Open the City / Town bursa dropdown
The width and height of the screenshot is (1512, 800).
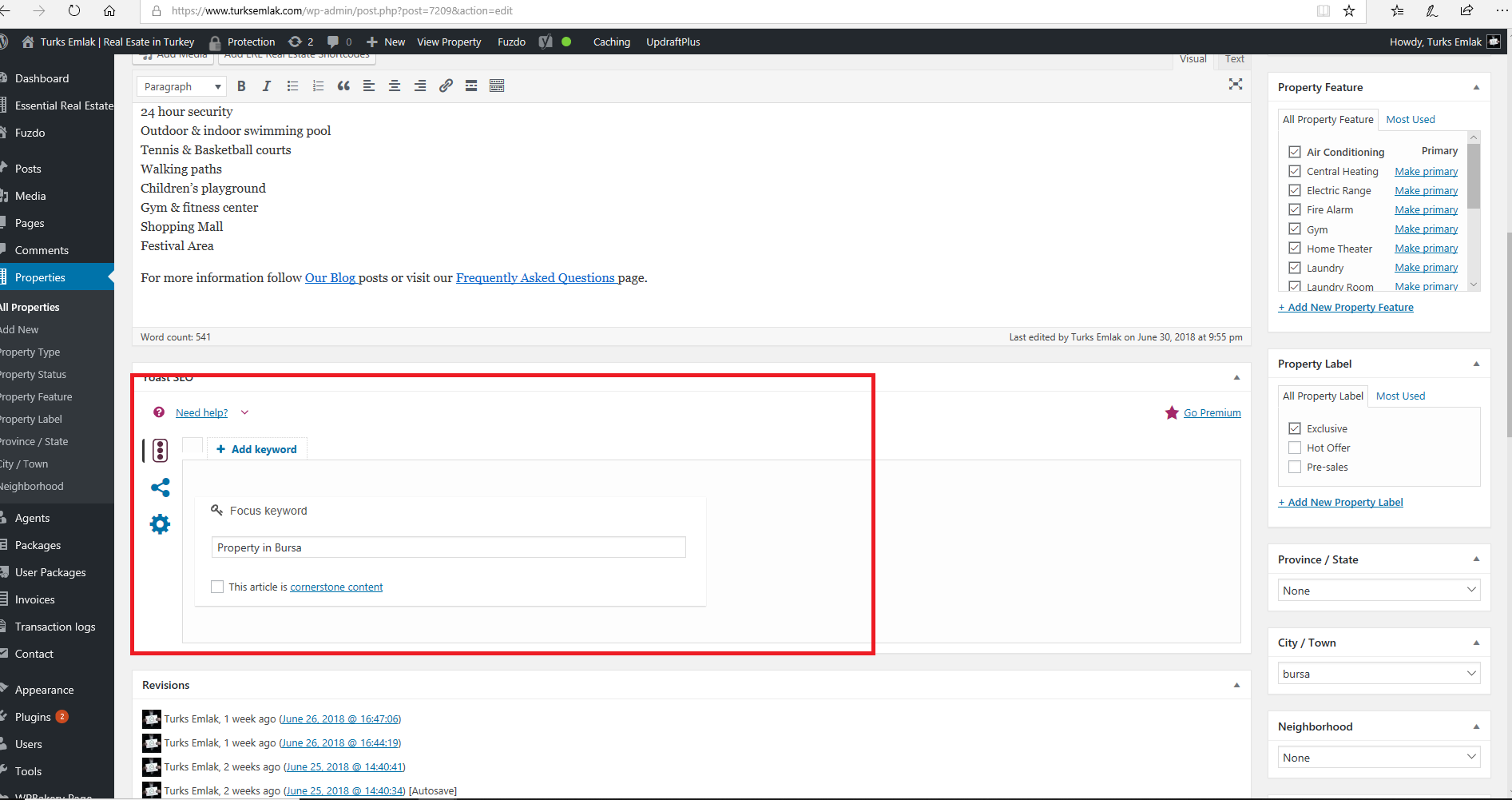pos(1378,673)
